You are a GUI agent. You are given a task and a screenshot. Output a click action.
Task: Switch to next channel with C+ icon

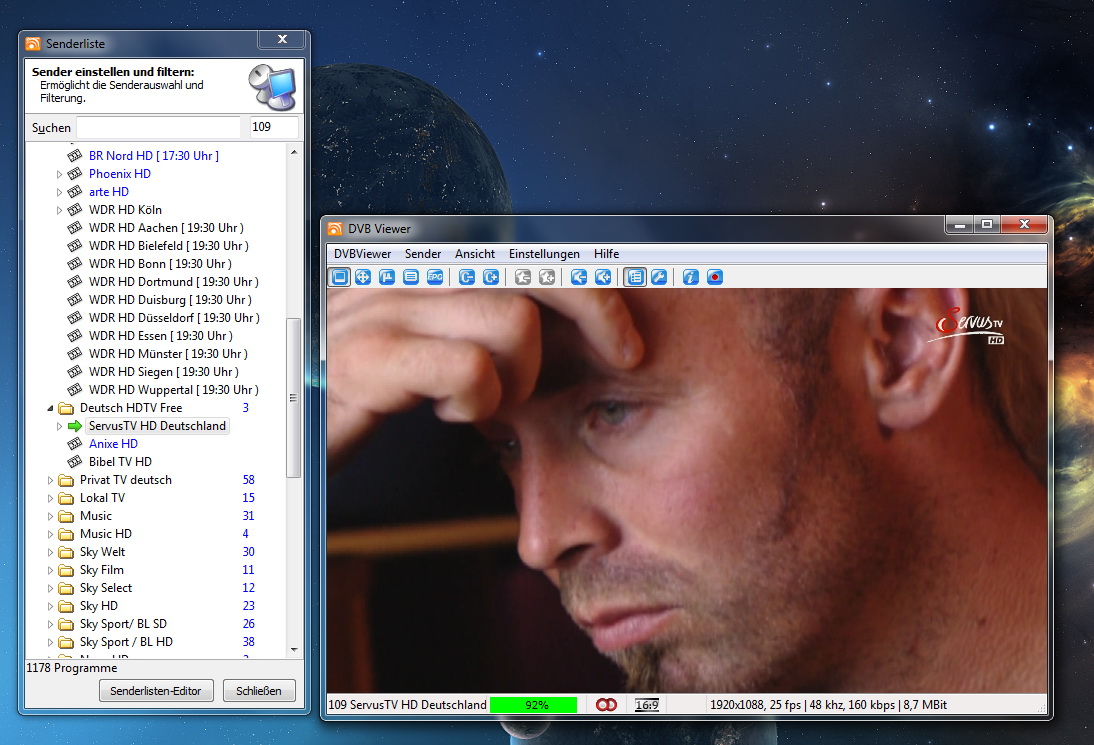[491, 278]
